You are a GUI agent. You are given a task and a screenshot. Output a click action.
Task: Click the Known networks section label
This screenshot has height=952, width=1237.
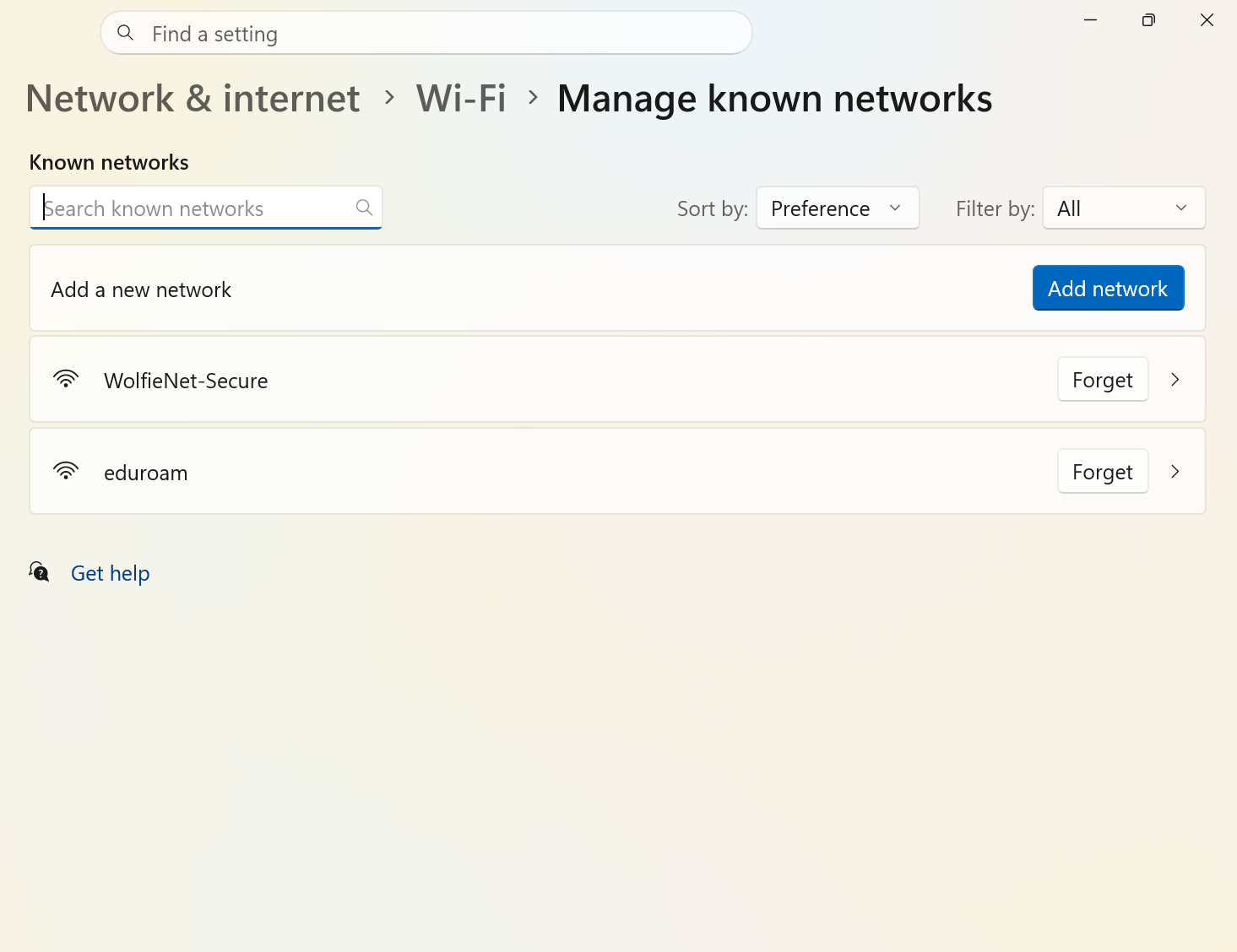point(109,162)
